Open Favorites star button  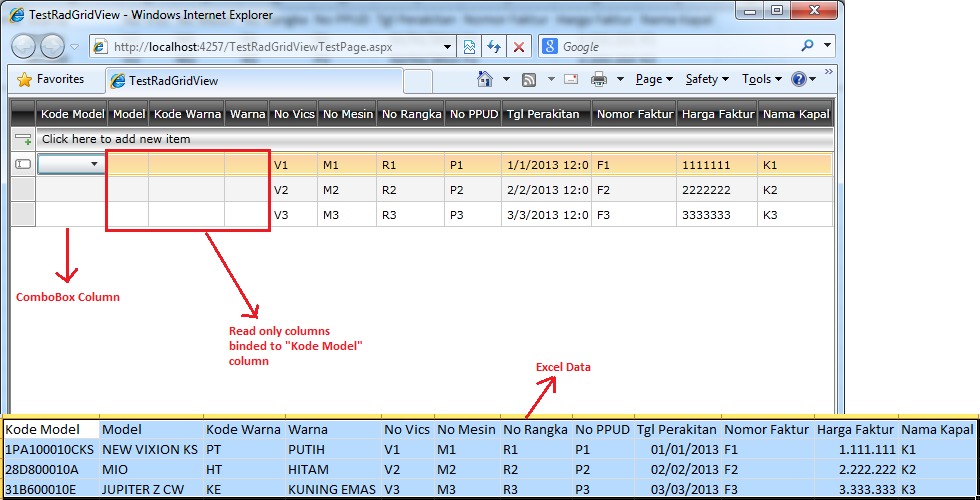pyautogui.click(x=51, y=79)
